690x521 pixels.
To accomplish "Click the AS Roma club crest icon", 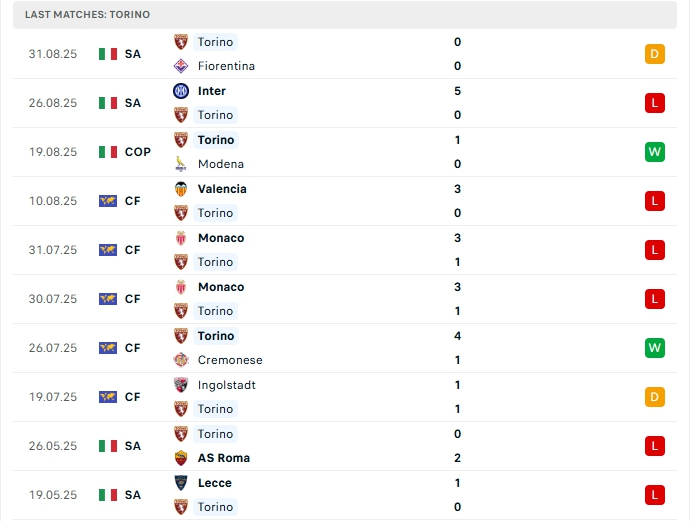I will coord(181,458).
